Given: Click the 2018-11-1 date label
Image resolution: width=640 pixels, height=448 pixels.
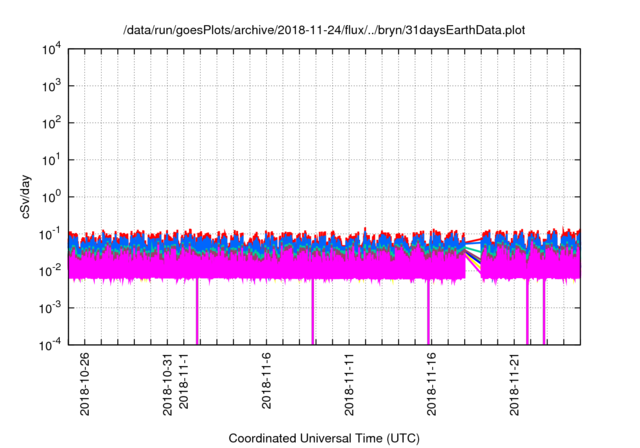Looking at the screenshot, I should (x=184, y=381).
